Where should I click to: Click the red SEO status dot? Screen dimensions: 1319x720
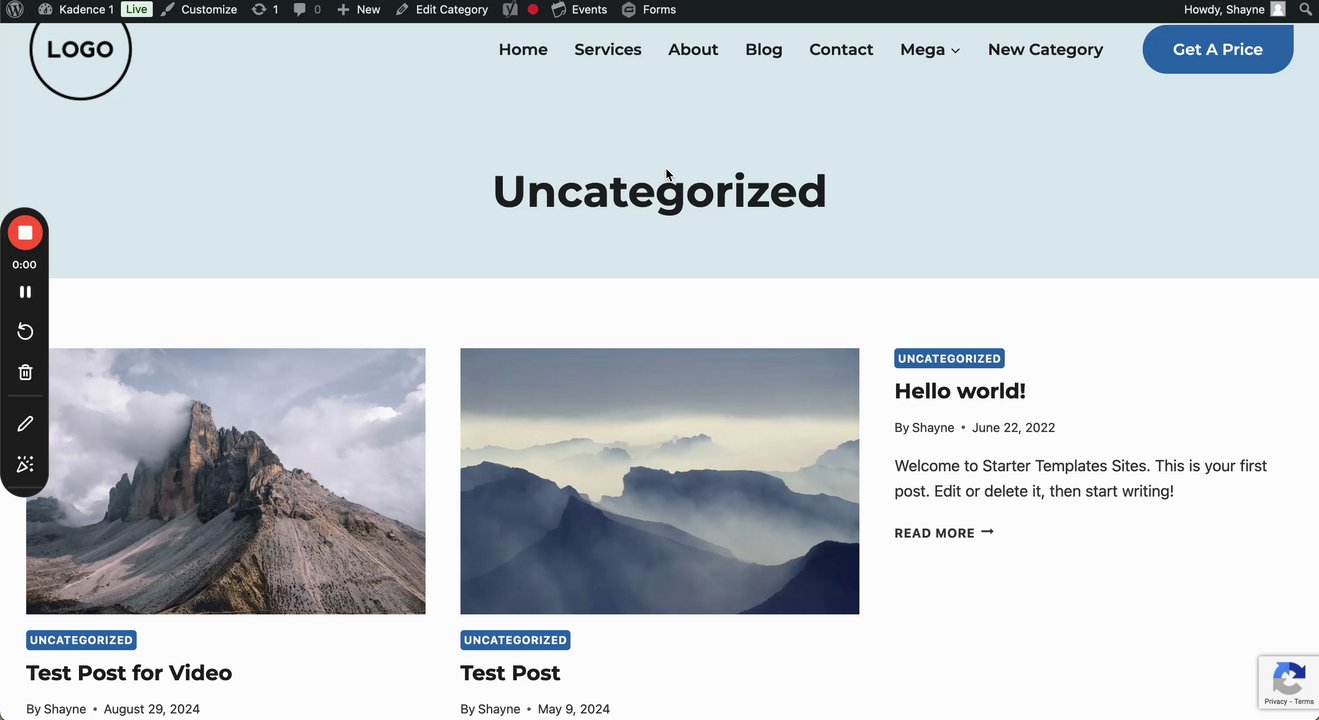pos(533,9)
